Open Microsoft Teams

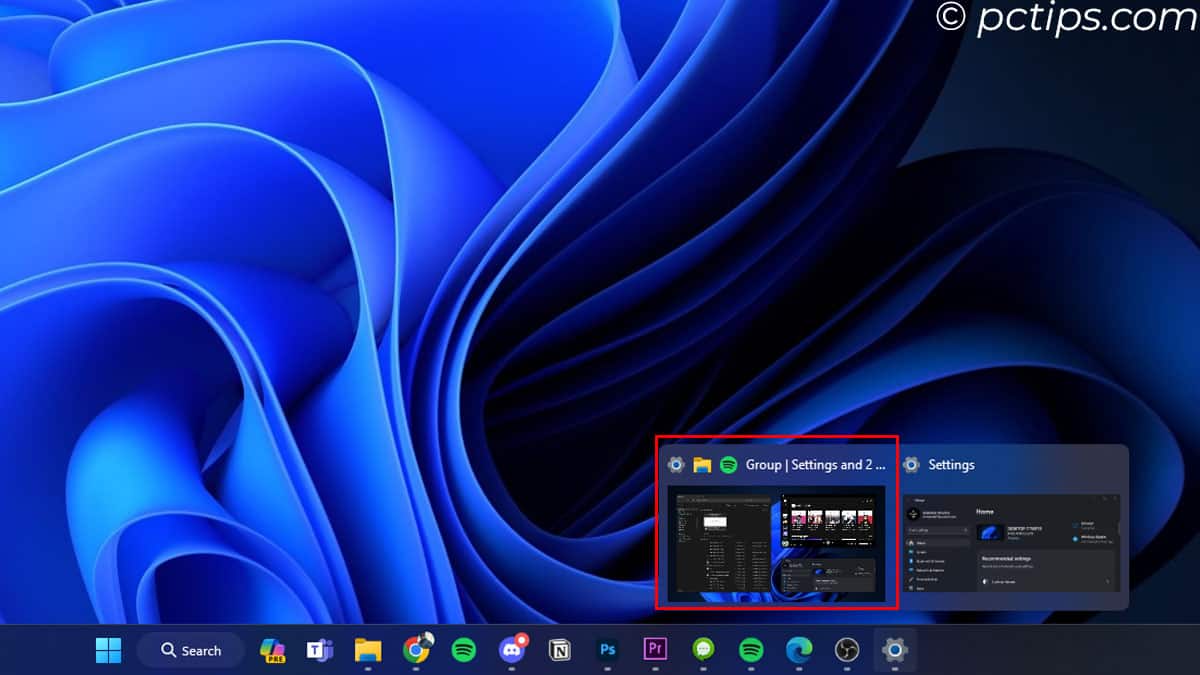(x=318, y=650)
